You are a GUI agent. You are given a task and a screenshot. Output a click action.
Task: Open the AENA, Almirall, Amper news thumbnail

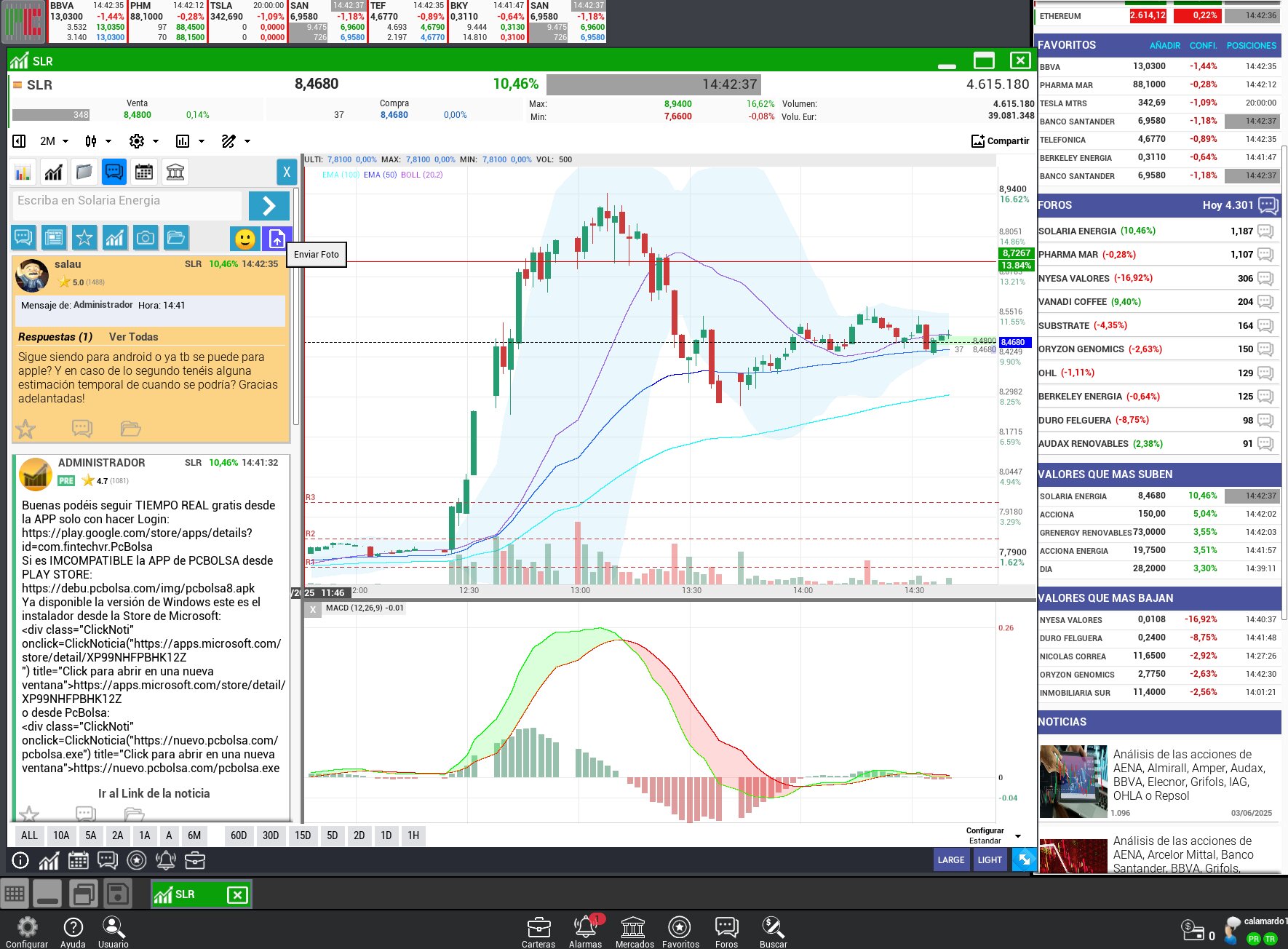point(1073,782)
